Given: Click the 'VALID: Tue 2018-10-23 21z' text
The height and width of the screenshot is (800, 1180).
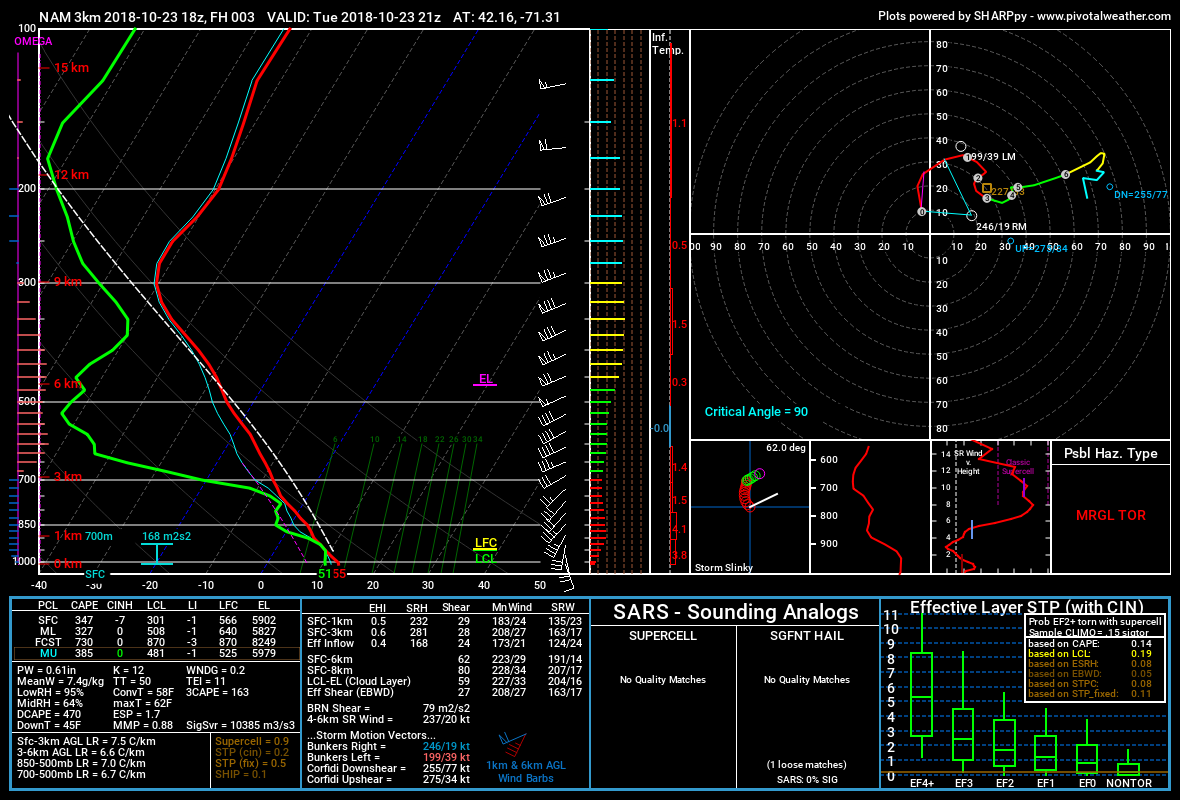Looking at the screenshot, I should coord(354,17).
